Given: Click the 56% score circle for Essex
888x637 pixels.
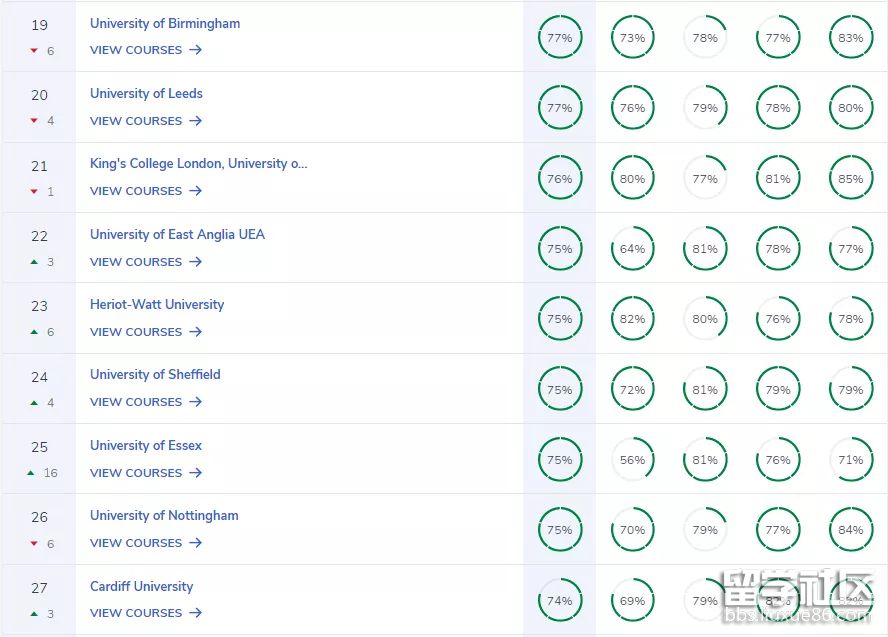Looking at the screenshot, I should (x=632, y=460).
